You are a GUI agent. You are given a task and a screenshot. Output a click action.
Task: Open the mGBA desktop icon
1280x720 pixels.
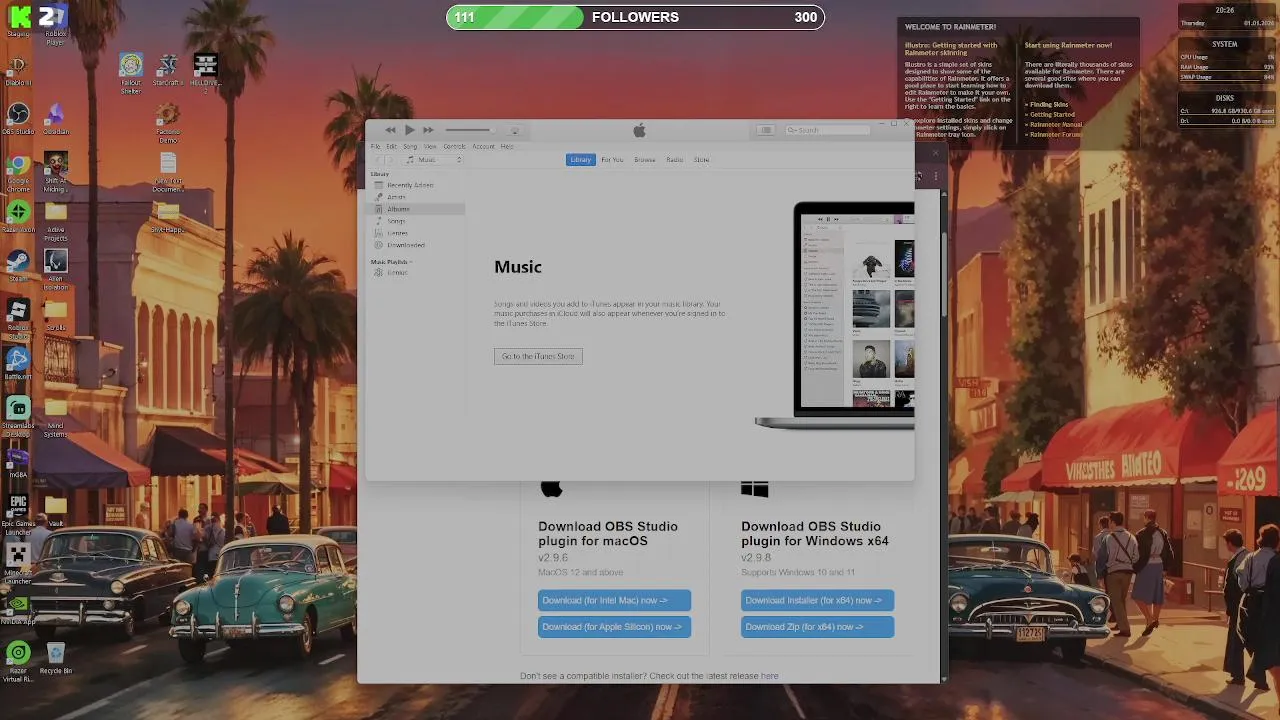pos(18,461)
